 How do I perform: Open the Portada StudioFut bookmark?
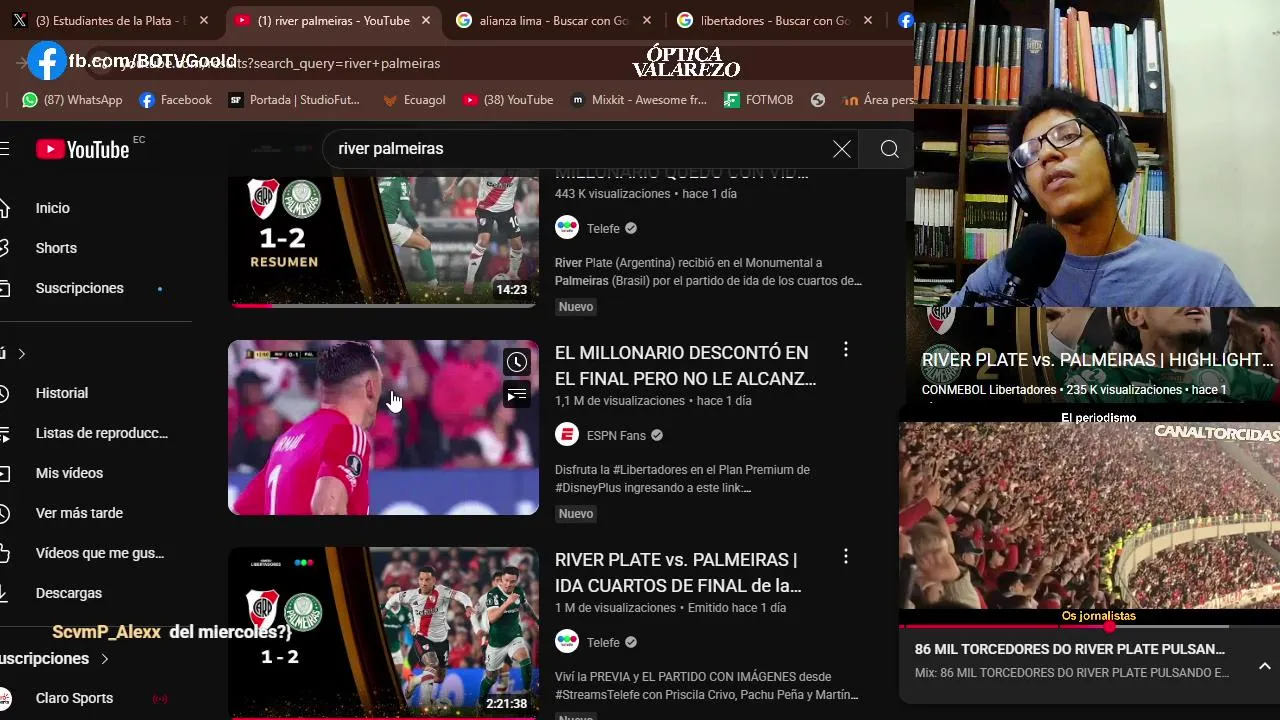(294, 100)
